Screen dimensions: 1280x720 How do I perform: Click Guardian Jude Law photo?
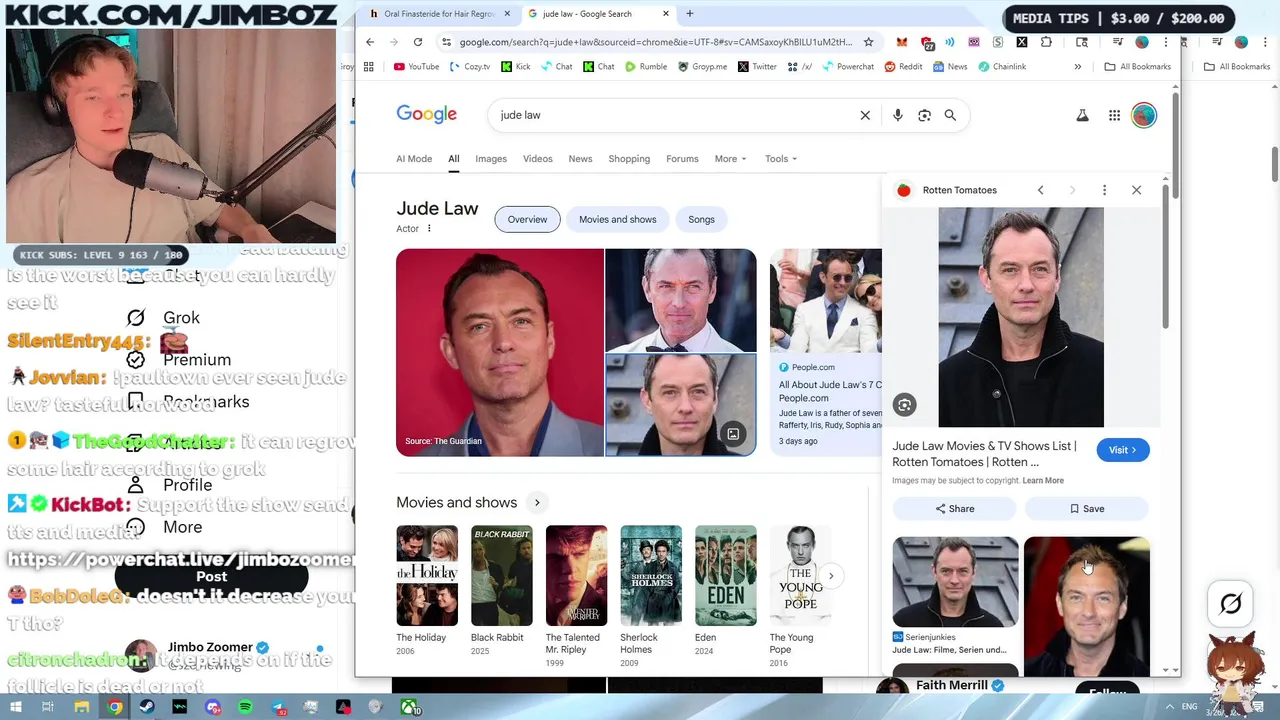click(x=500, y=353)
